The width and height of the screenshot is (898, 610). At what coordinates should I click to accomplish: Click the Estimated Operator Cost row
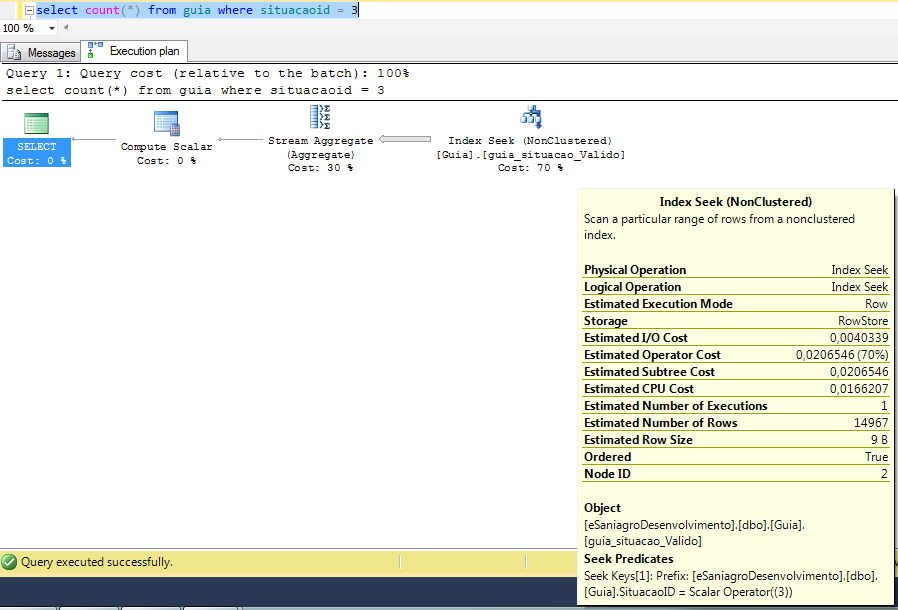[735, 355]
